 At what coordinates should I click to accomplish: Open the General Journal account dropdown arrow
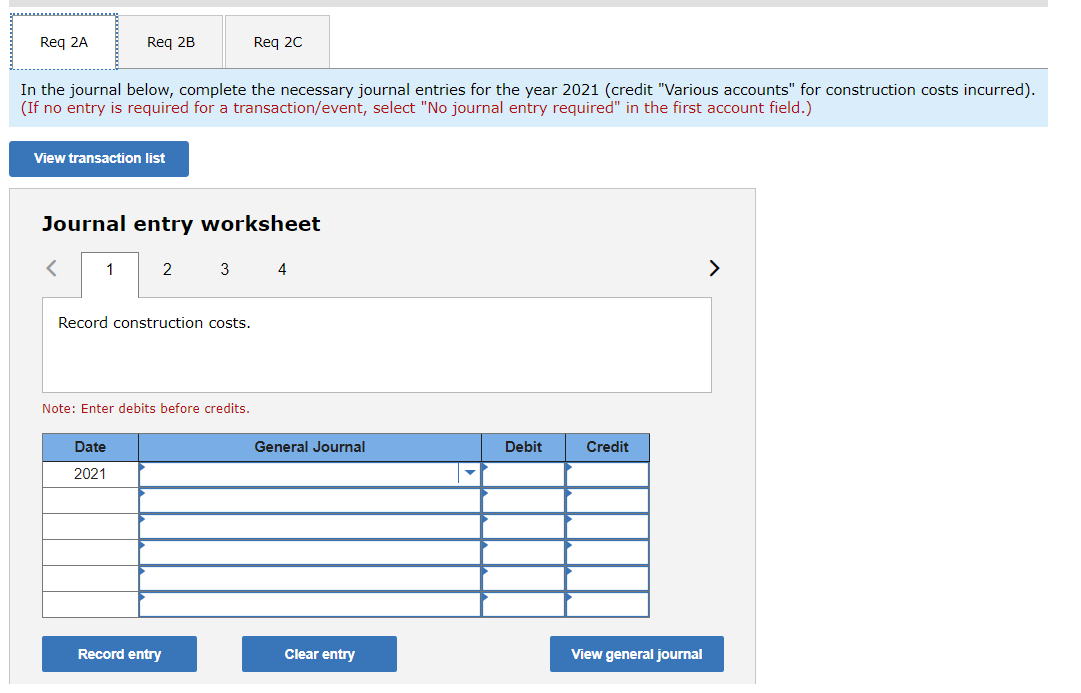(469, 473)
